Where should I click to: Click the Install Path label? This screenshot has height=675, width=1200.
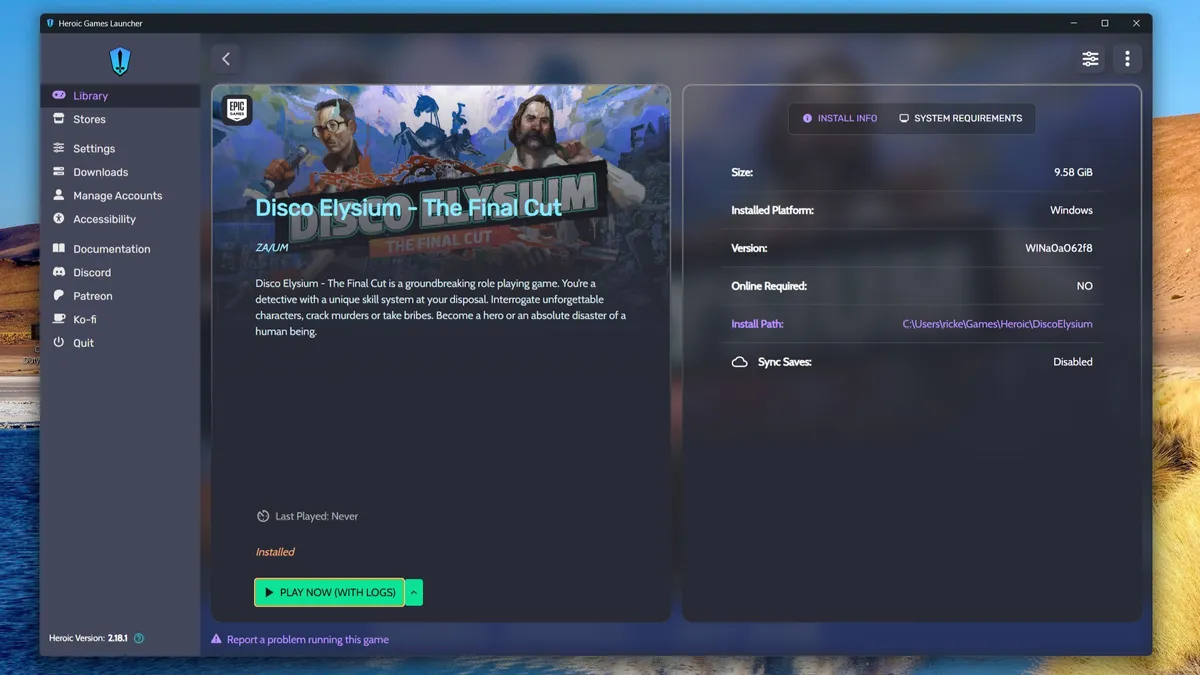tap(757, 324)
